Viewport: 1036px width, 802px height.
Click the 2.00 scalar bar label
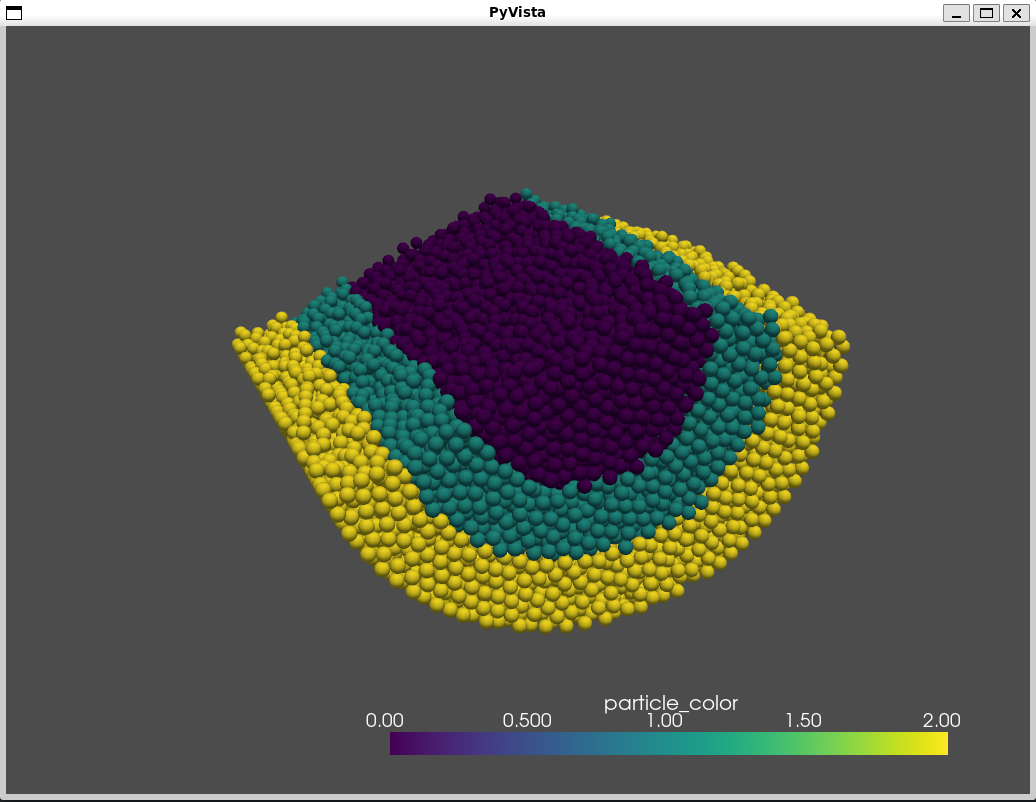(942, 720)
